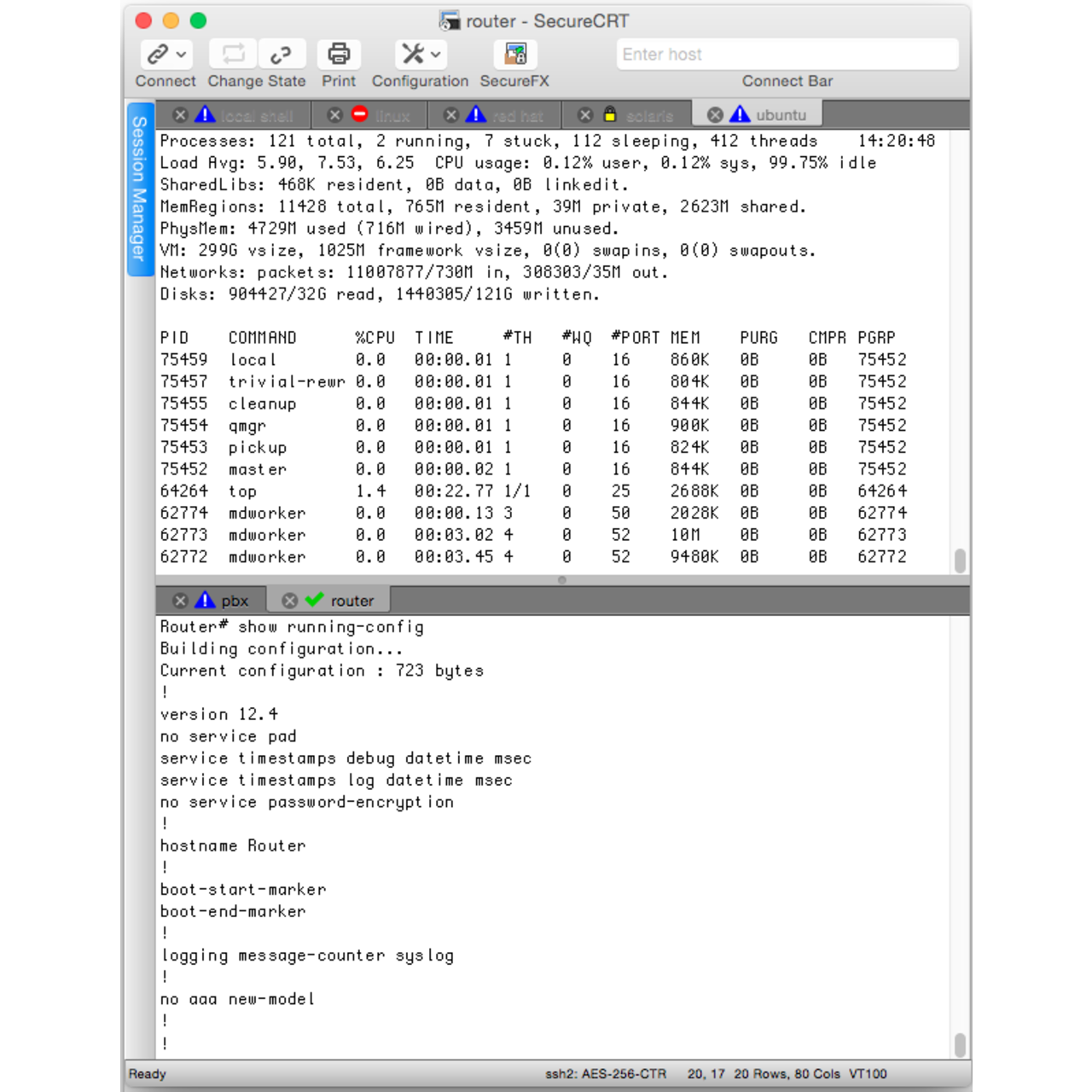Open the Session Manager side panel
Viewport: 1092px width, 1092px height.
click(140, 189)
